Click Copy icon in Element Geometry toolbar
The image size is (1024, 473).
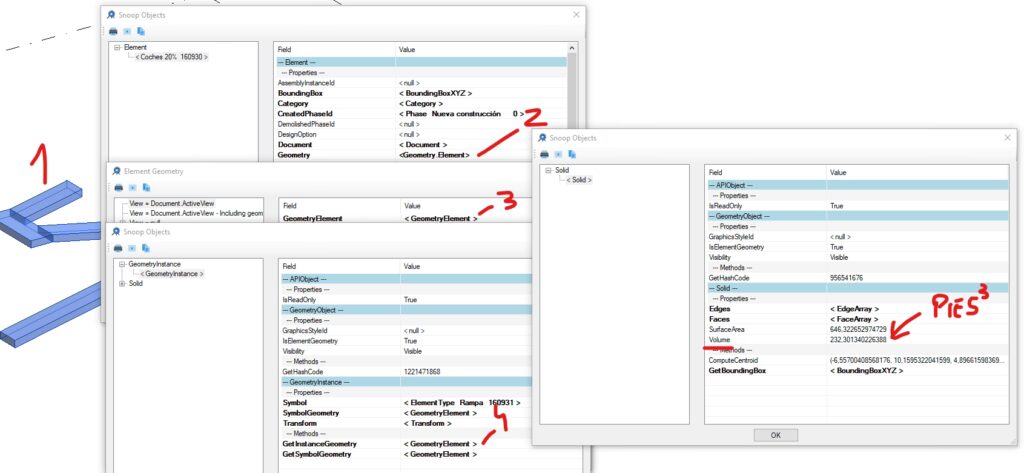tap(146, 187)
